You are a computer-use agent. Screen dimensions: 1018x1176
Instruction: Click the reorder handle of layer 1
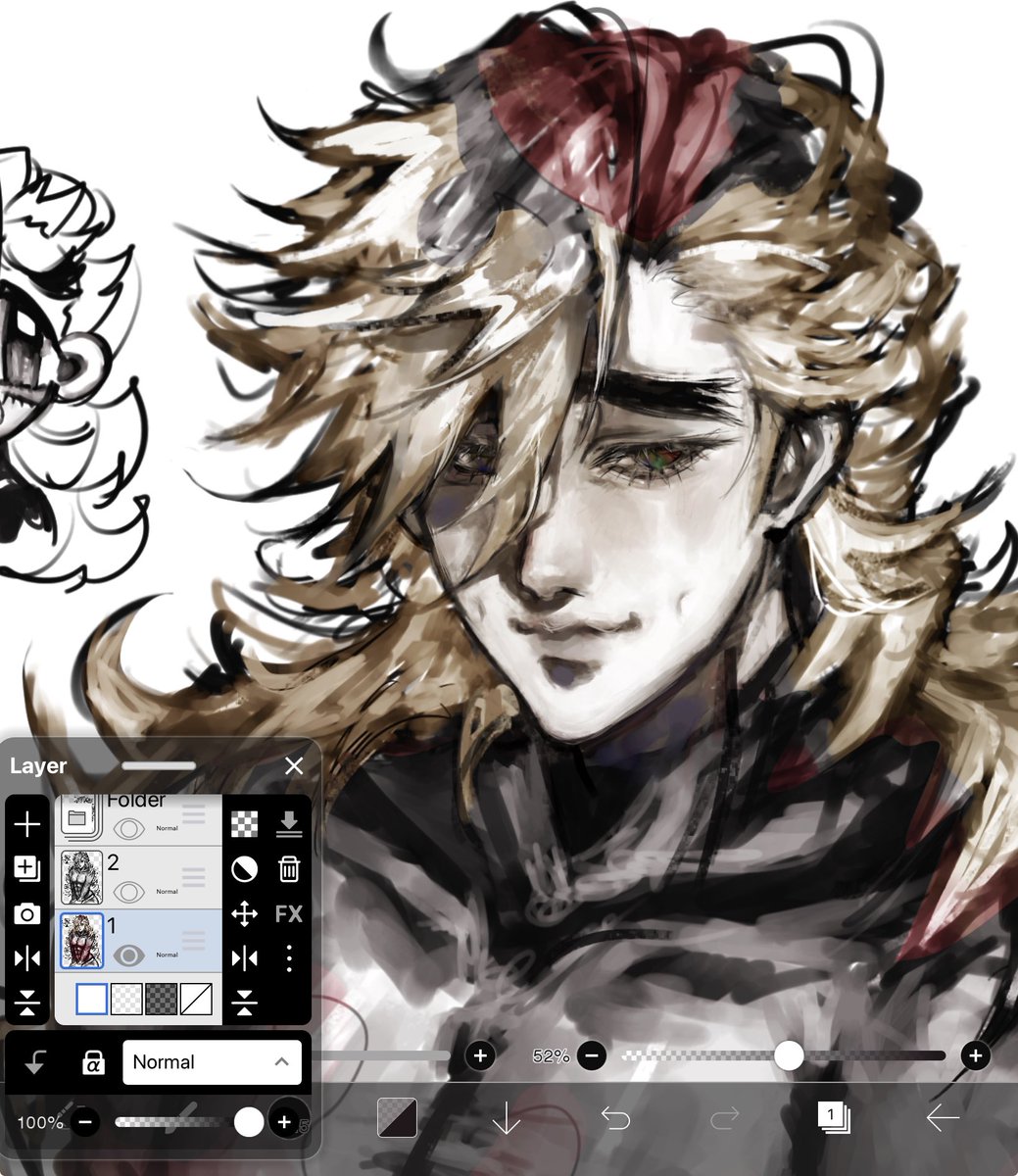pos(194,941)
